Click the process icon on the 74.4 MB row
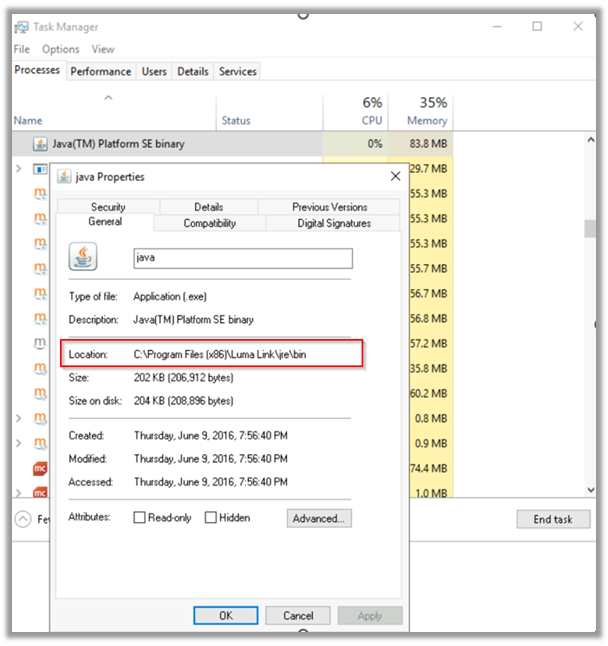 coord(40,468)
